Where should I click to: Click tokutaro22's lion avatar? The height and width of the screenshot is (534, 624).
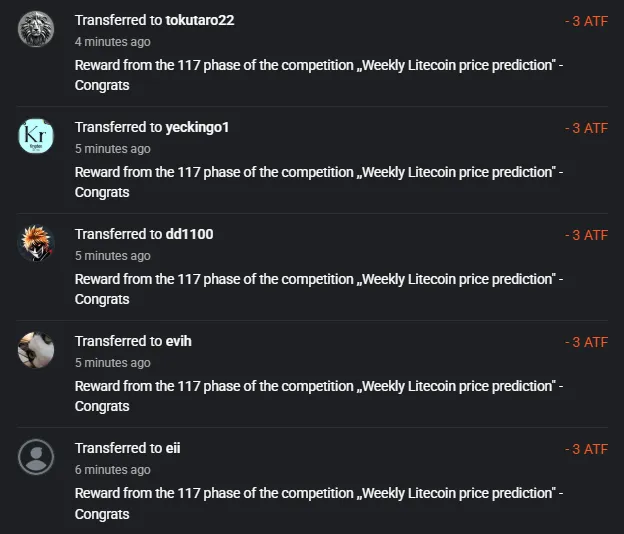click(36, 29)
